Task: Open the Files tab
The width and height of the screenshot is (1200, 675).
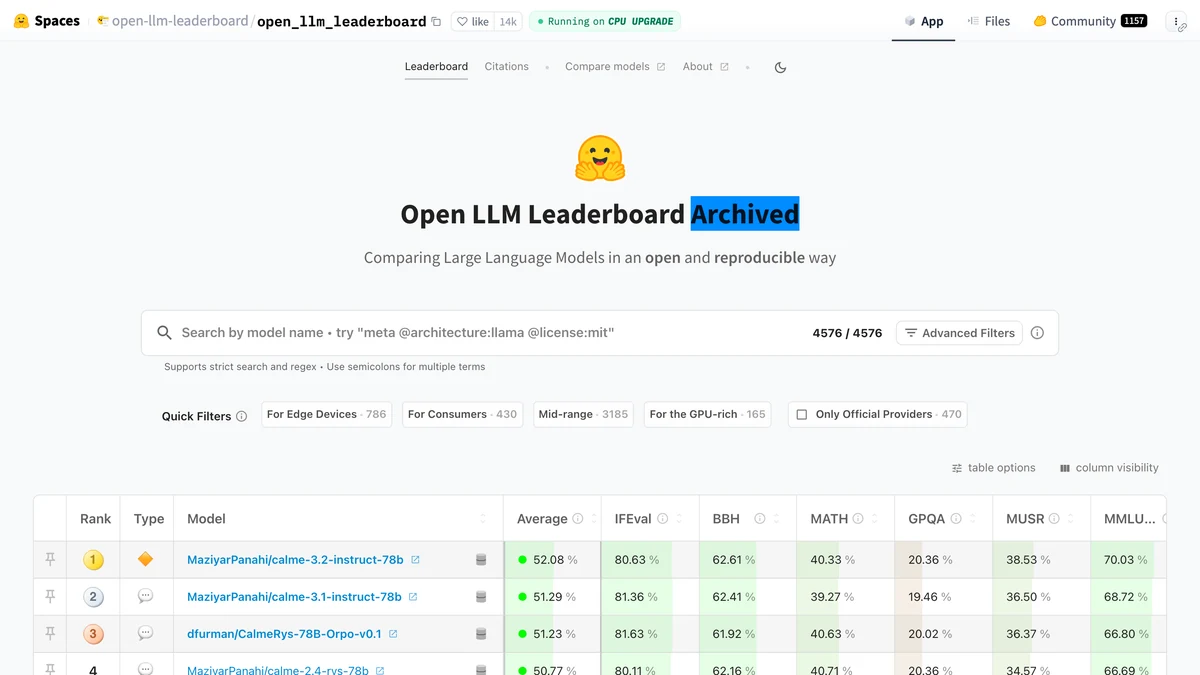Action: 988,21
